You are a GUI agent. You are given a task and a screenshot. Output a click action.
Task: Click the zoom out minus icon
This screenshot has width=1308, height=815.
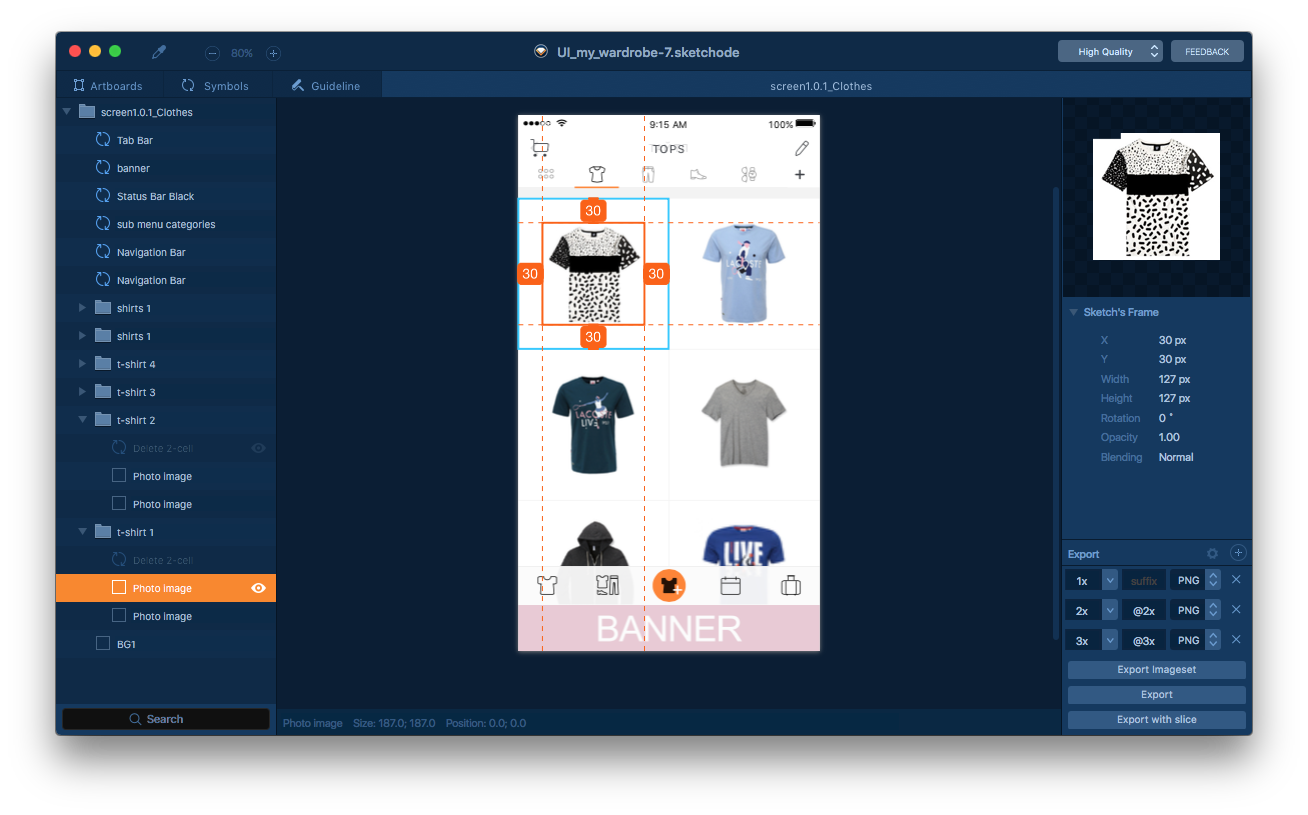212,53
